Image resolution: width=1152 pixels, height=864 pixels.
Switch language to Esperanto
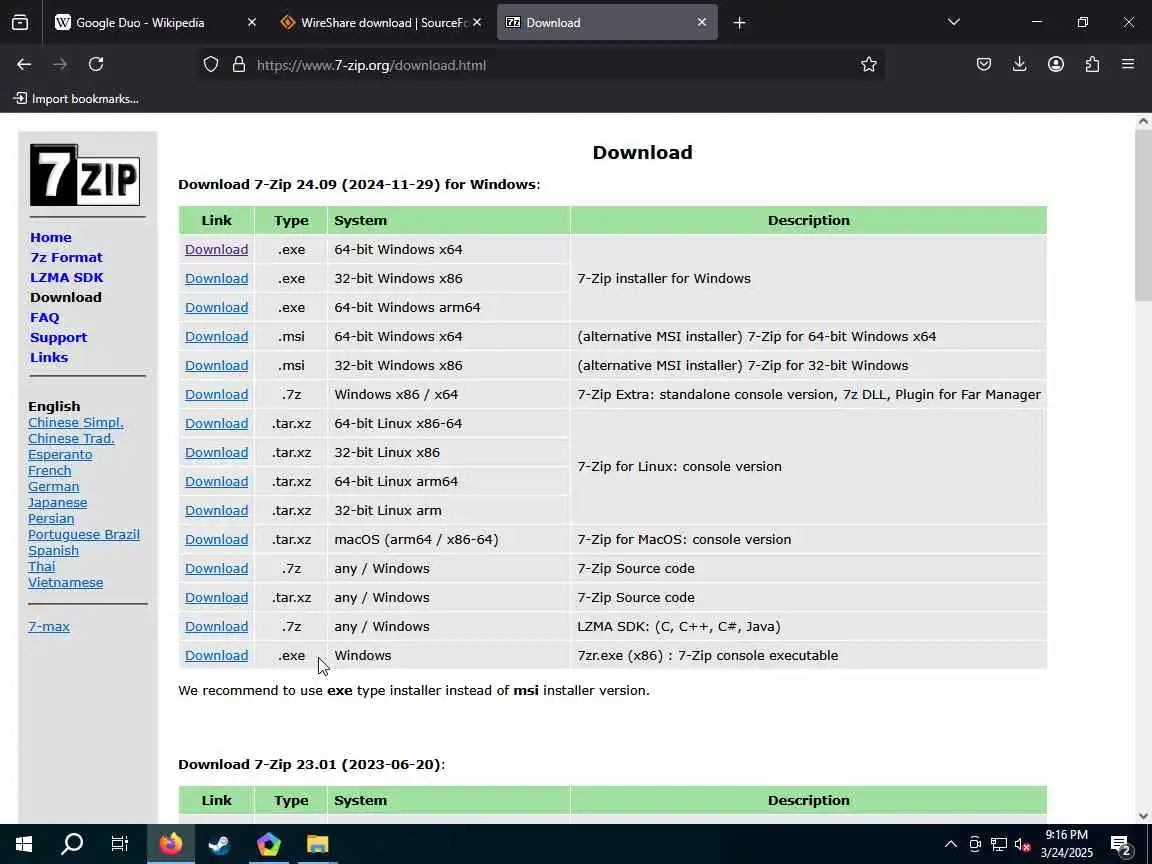[60, 454]
